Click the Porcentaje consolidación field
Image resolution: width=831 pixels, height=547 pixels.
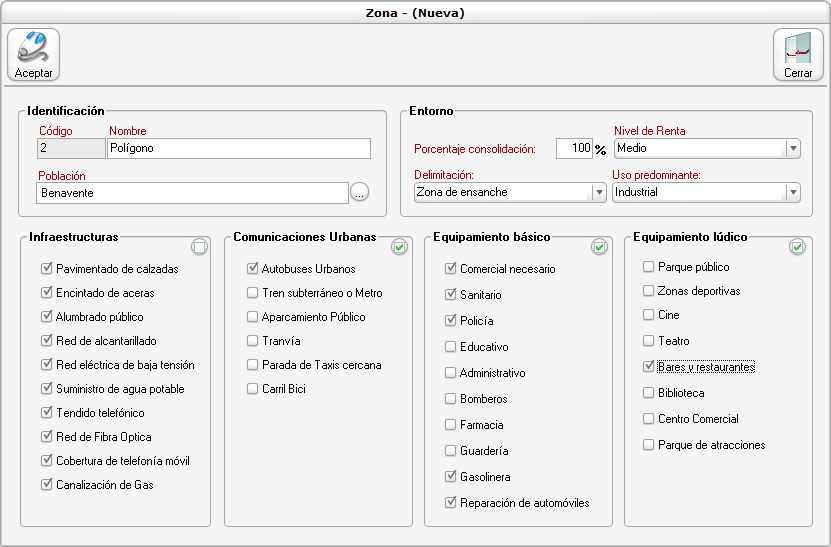(x=574, y=148)
